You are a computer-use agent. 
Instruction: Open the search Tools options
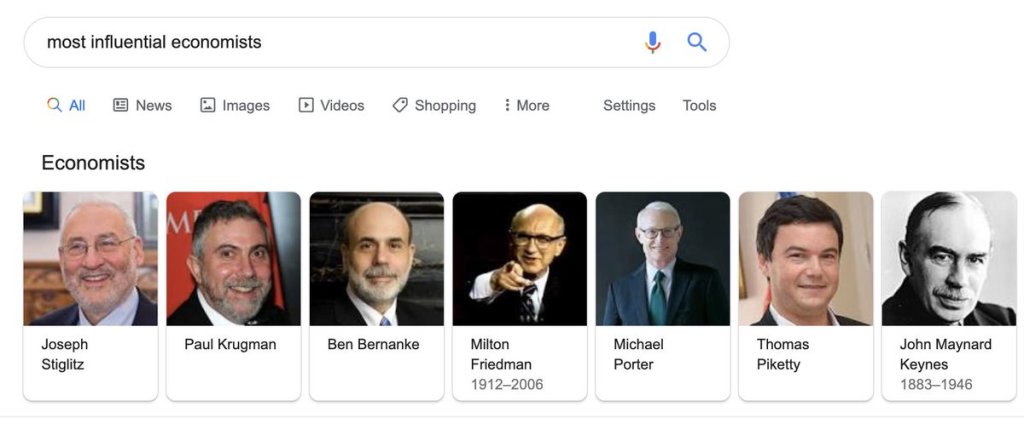click(699, 105)
